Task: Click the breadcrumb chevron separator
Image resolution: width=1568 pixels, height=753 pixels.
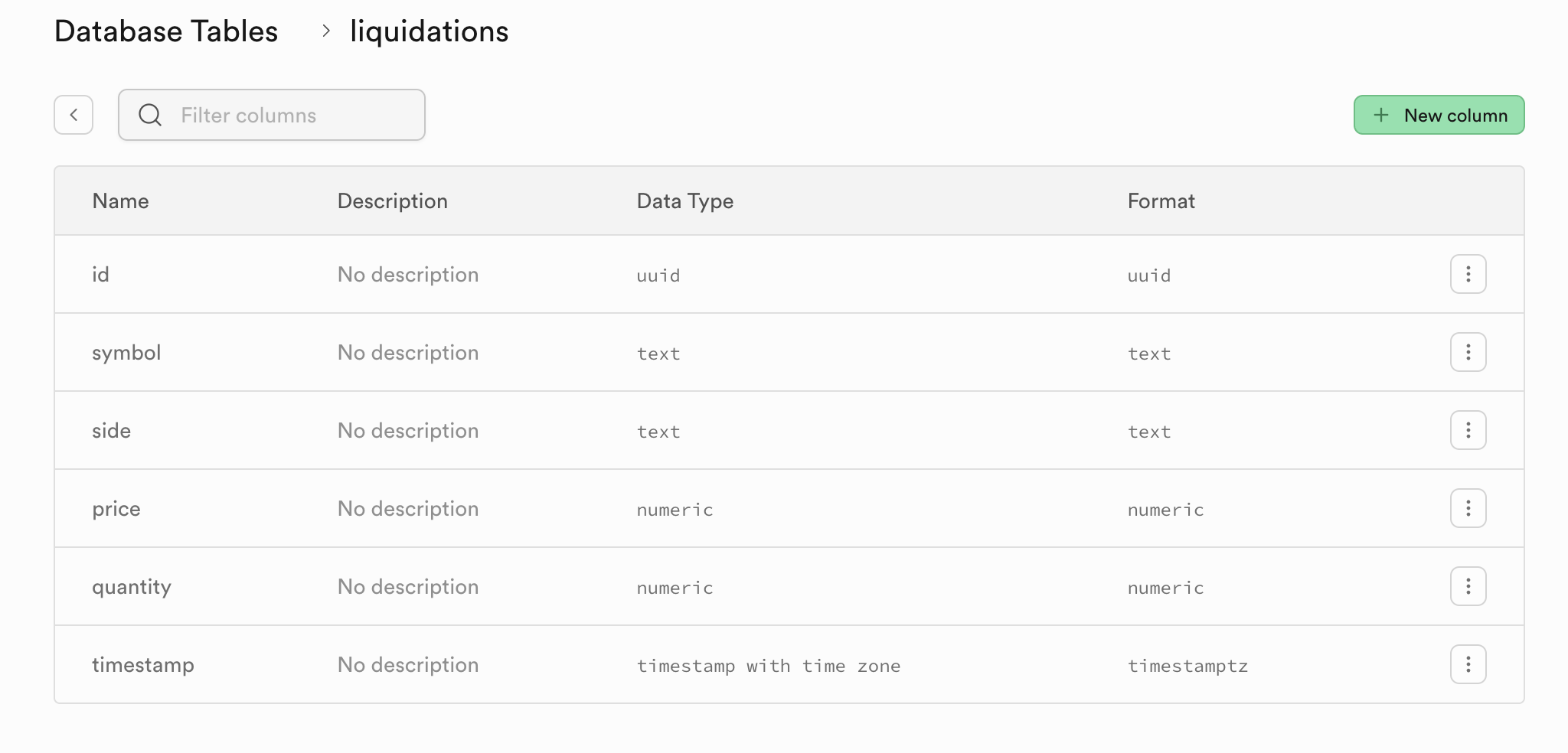Action: (326, 31)
